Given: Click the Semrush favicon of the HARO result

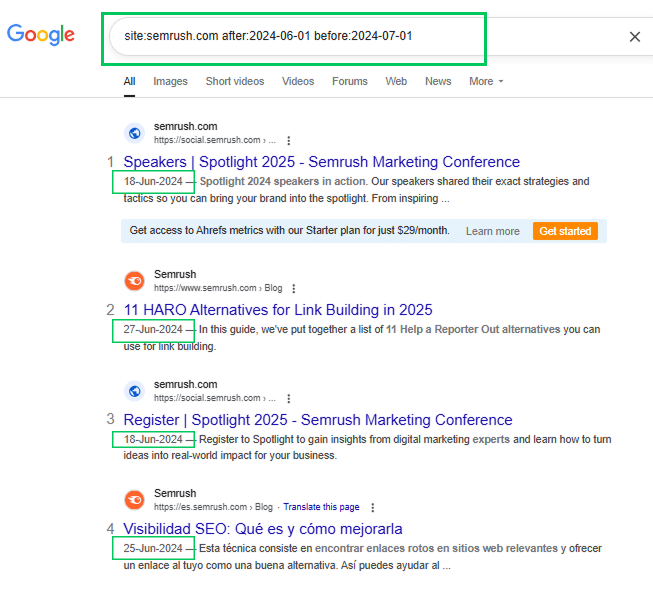Looking at the screenshot, I should coord(135,281).
